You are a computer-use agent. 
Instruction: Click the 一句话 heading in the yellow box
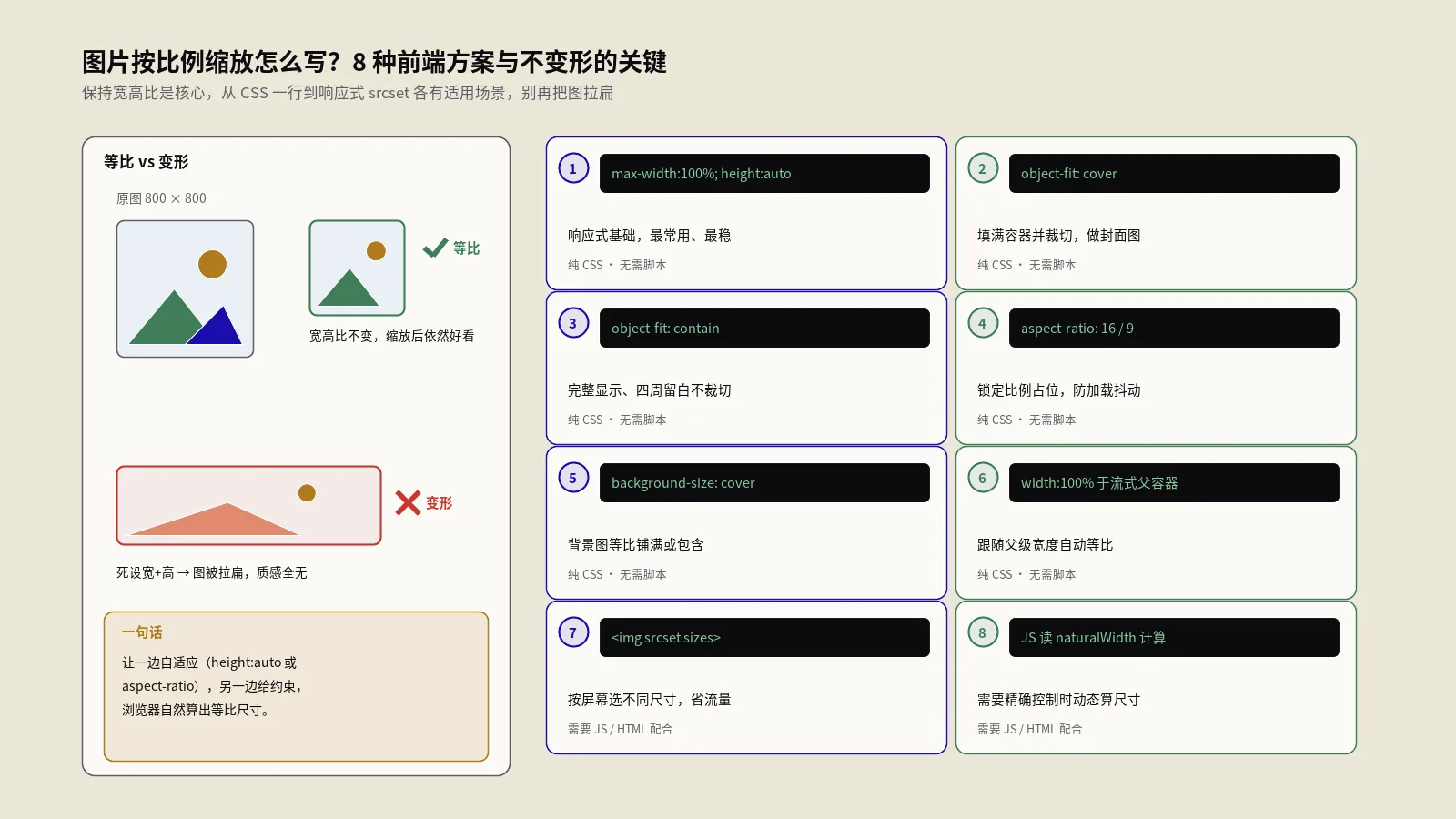pos(142,632)
